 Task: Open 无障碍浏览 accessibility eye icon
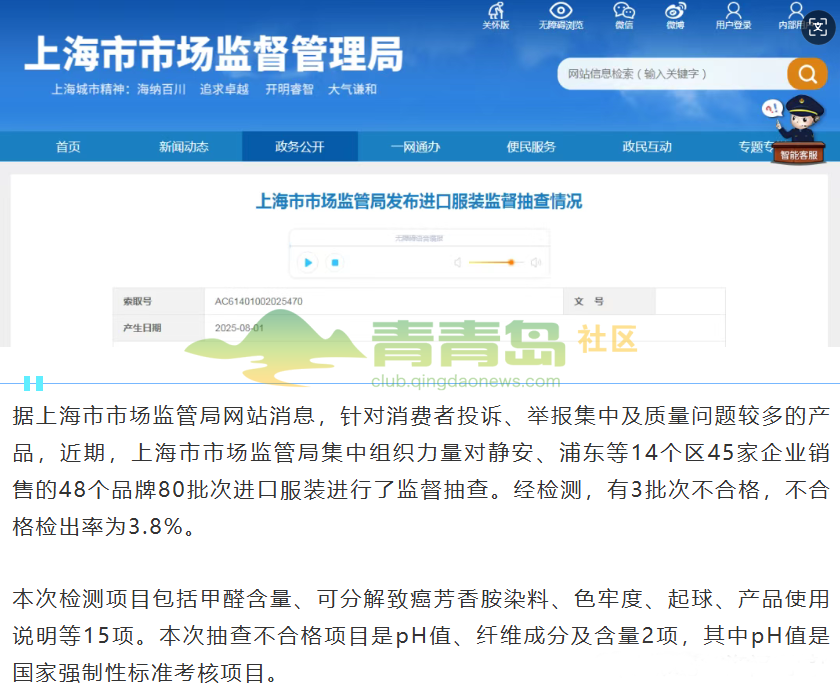coord(560,12)
